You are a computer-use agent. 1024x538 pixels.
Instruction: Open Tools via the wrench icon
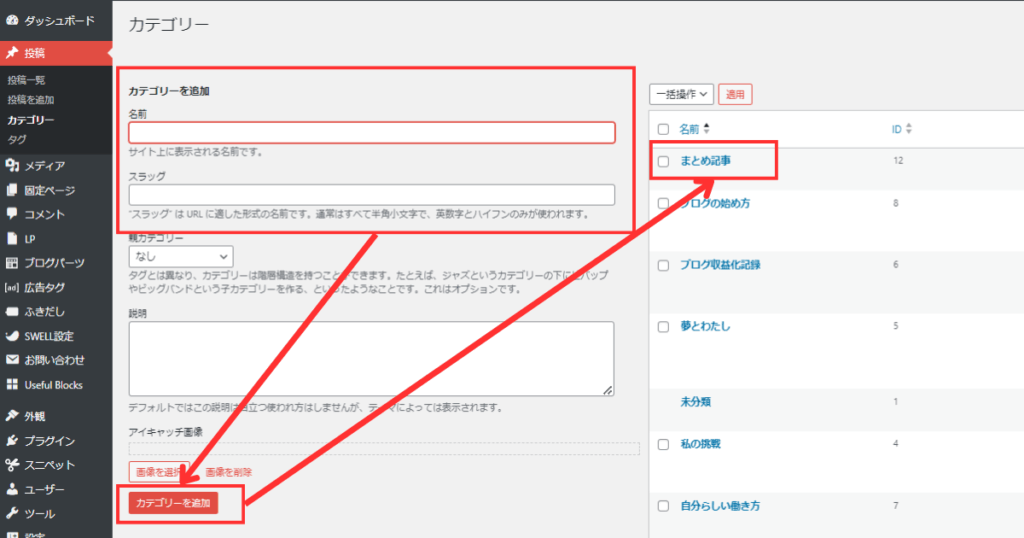pyautogui.click(x=12, y=514)
